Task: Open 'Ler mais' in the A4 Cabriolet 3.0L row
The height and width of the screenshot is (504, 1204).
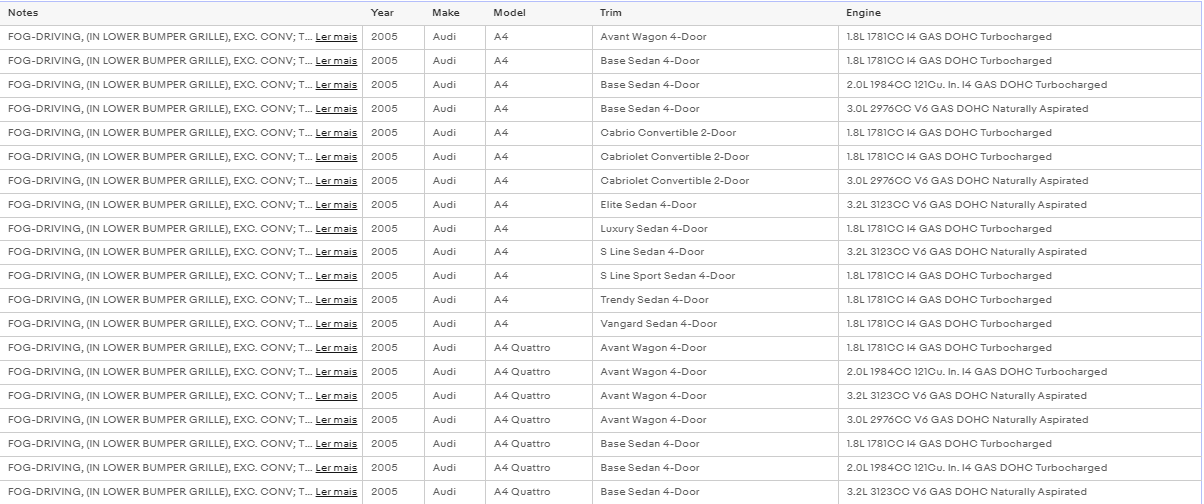Action: 336,181
